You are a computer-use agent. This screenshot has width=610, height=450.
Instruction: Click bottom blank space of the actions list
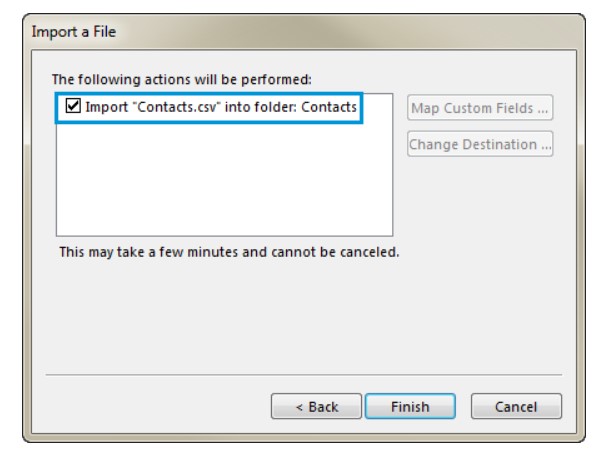click(x=224, y=218)
